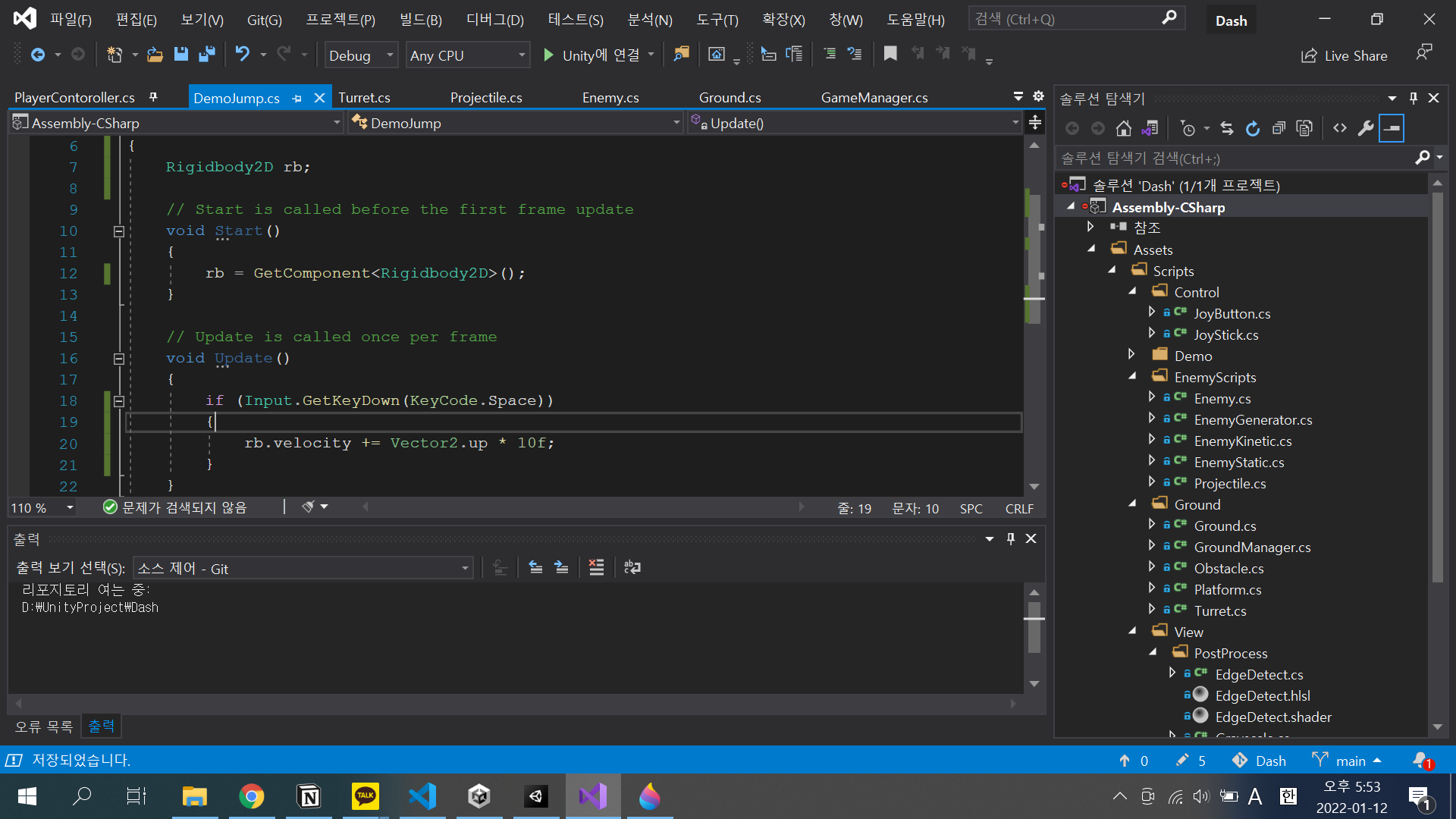Click pending changes pencil count 5

[x=1190, y=761]
